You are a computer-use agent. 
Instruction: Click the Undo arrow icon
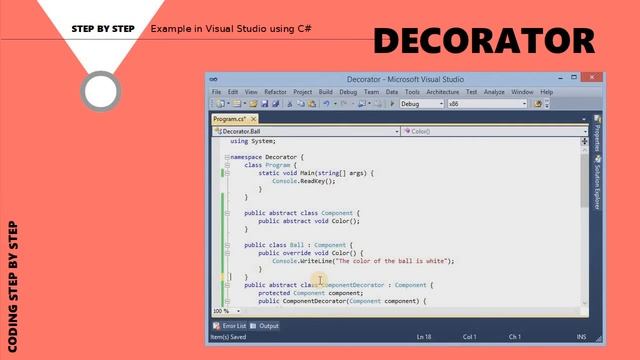(327, 104)
